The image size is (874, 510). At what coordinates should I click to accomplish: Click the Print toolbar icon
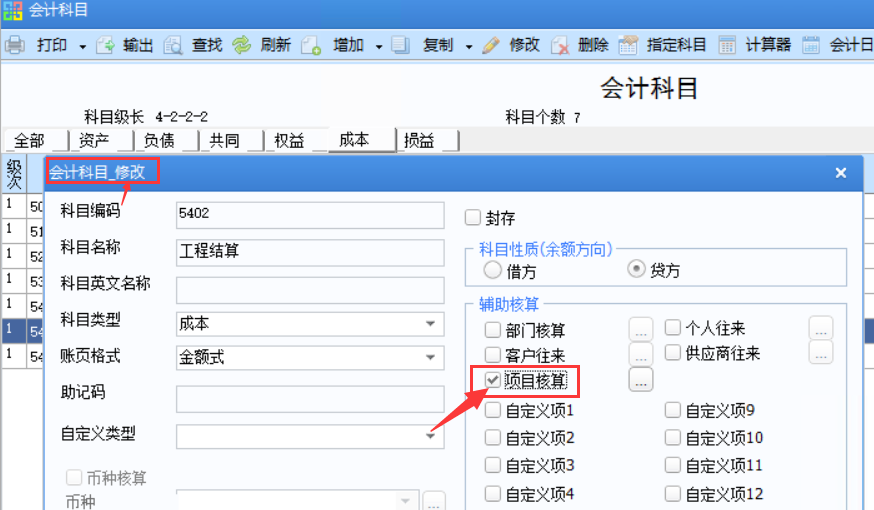[x=15, y=45]
